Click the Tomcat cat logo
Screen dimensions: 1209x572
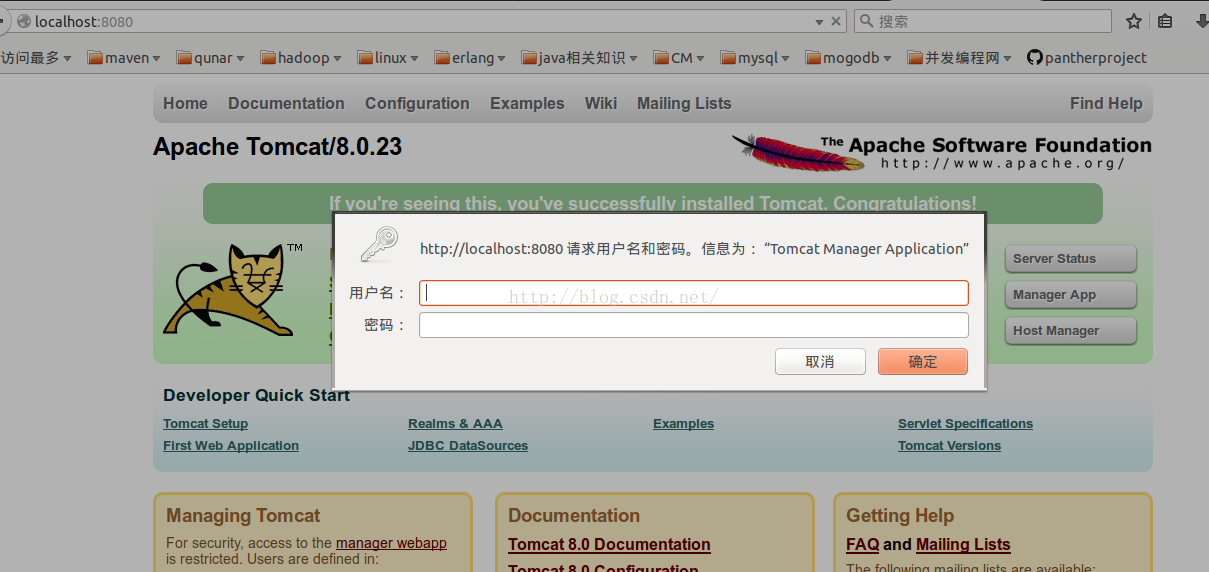click(x=234, y=289)
